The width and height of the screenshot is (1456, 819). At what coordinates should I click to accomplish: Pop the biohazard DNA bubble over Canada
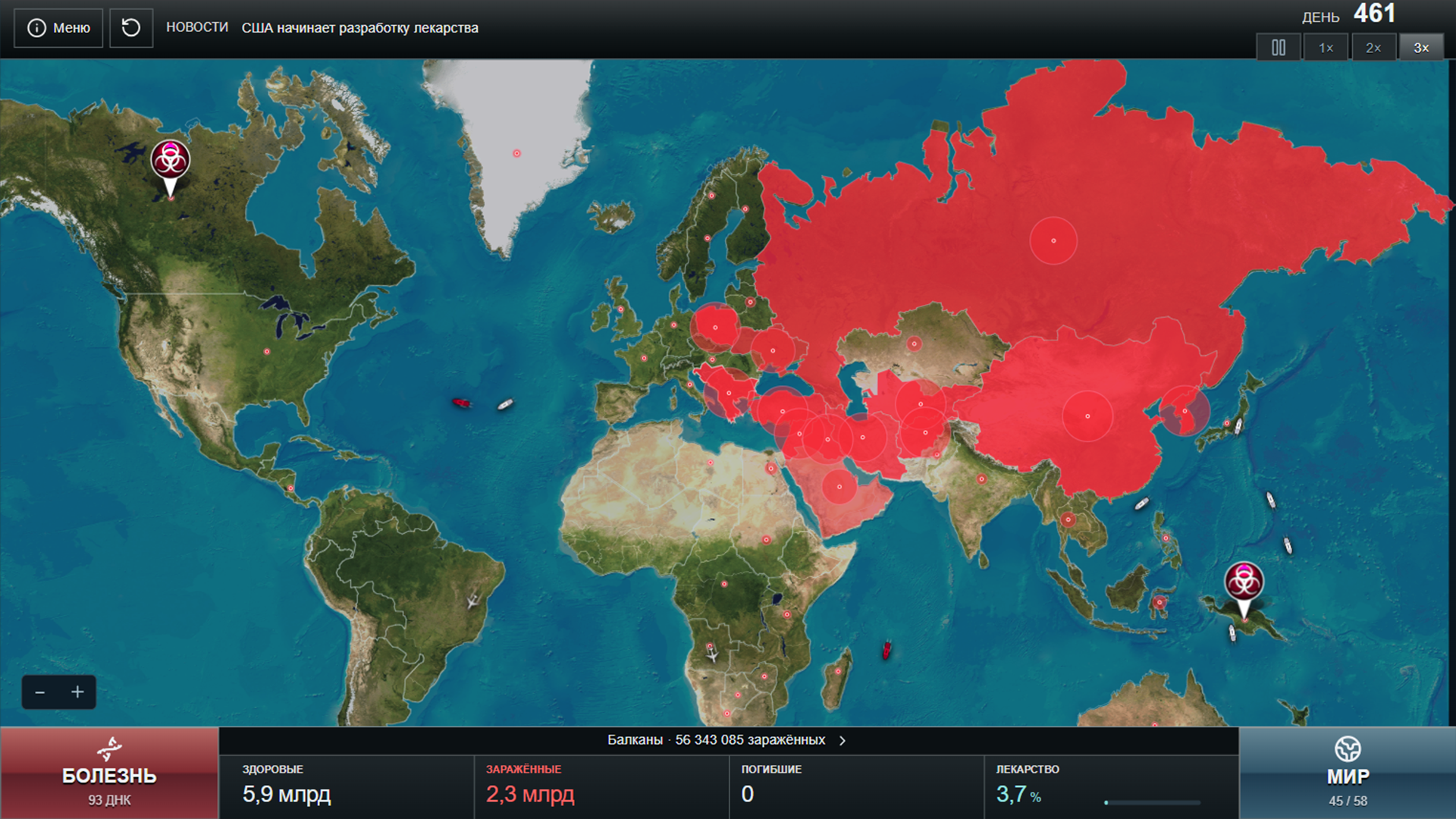[171, 160]
